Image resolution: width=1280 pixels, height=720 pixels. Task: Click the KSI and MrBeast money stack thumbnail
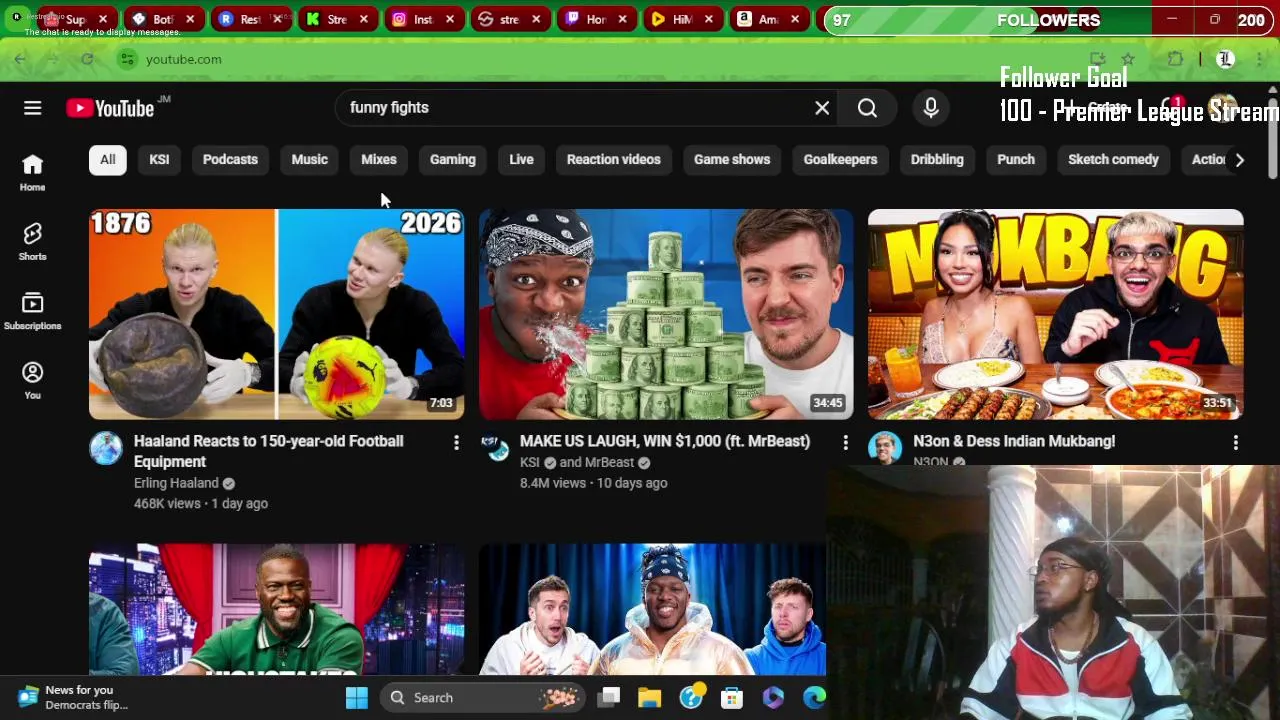click(x=666, y=314)
